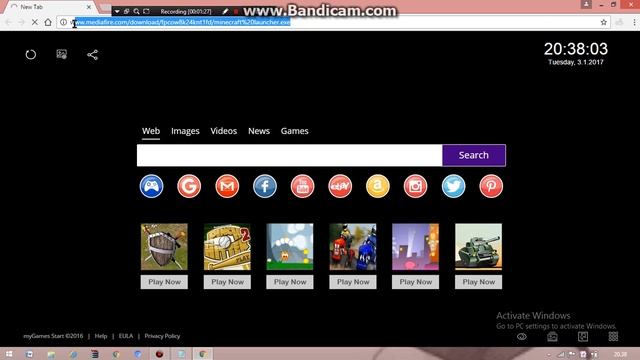
Task: Click the circular refresh icon on the page
Action: click(31, 54)
